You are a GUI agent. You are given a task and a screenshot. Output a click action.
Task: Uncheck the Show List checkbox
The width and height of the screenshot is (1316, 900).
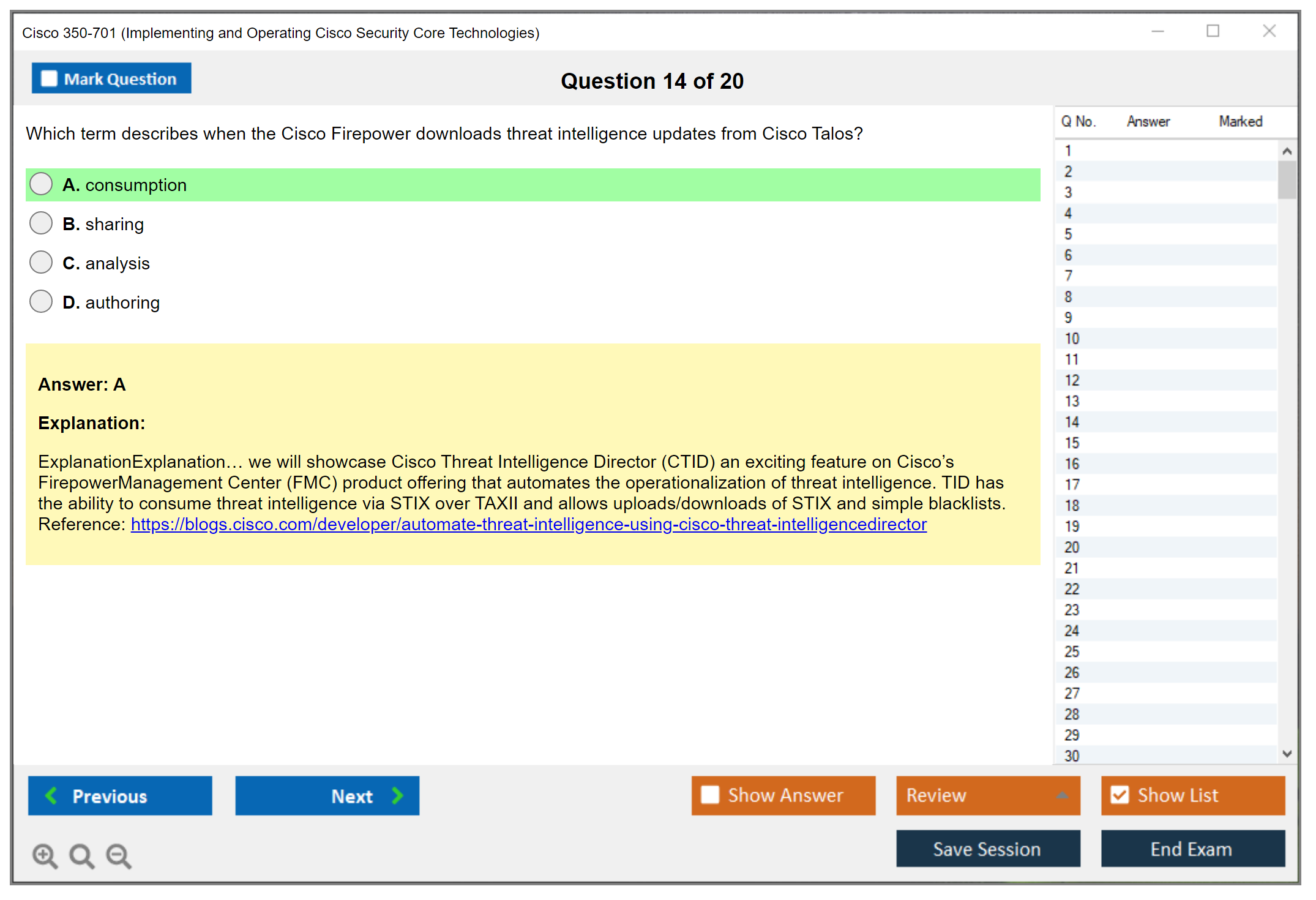coord(1120,795)
